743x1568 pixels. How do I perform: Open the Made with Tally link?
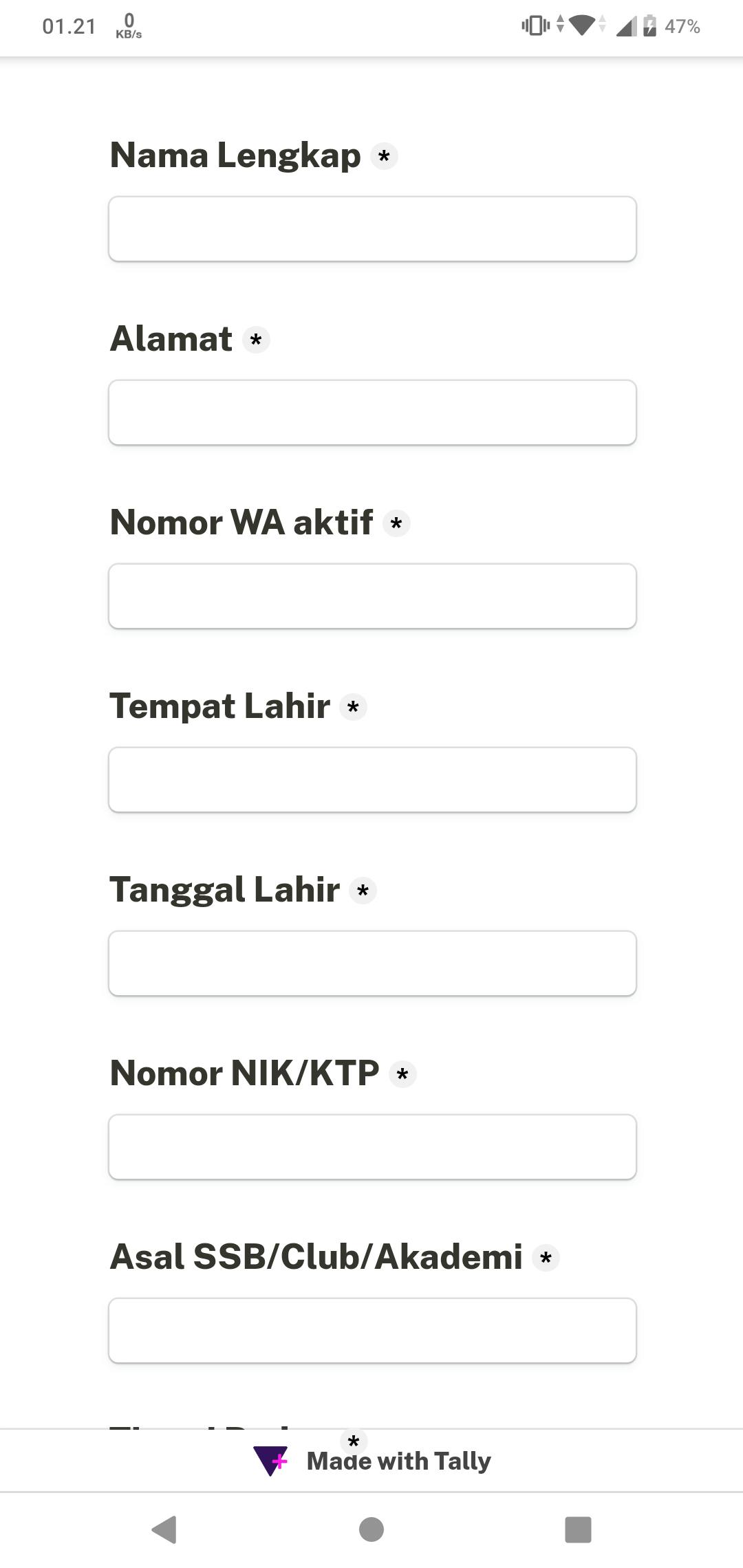pyautogui.click(x=398, y=1461)
